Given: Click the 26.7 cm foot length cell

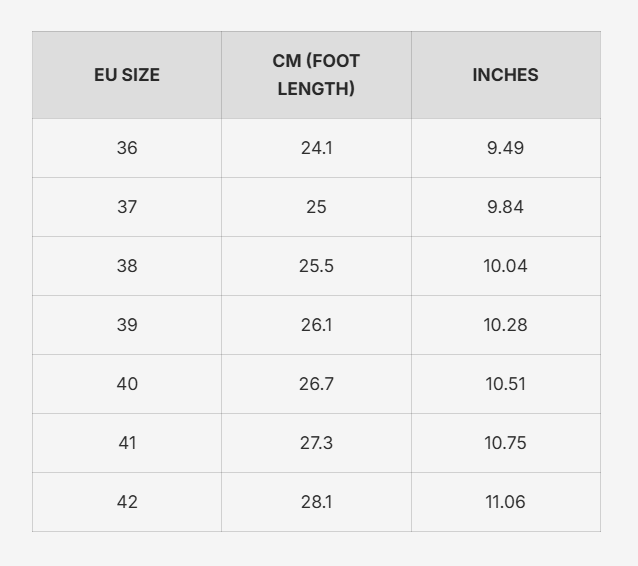Looking at the screenshot, I should click(316, 384).
